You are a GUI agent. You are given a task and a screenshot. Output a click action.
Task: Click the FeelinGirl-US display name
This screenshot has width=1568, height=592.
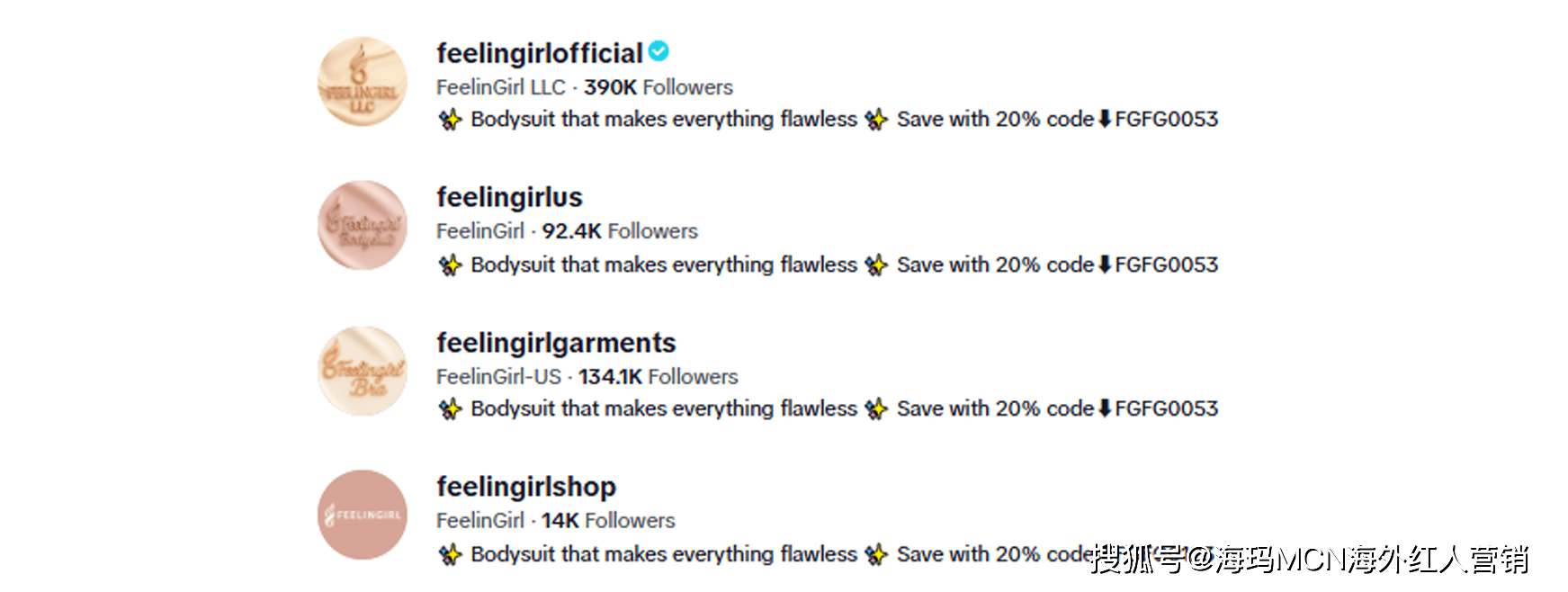click(x=498, y=377)
